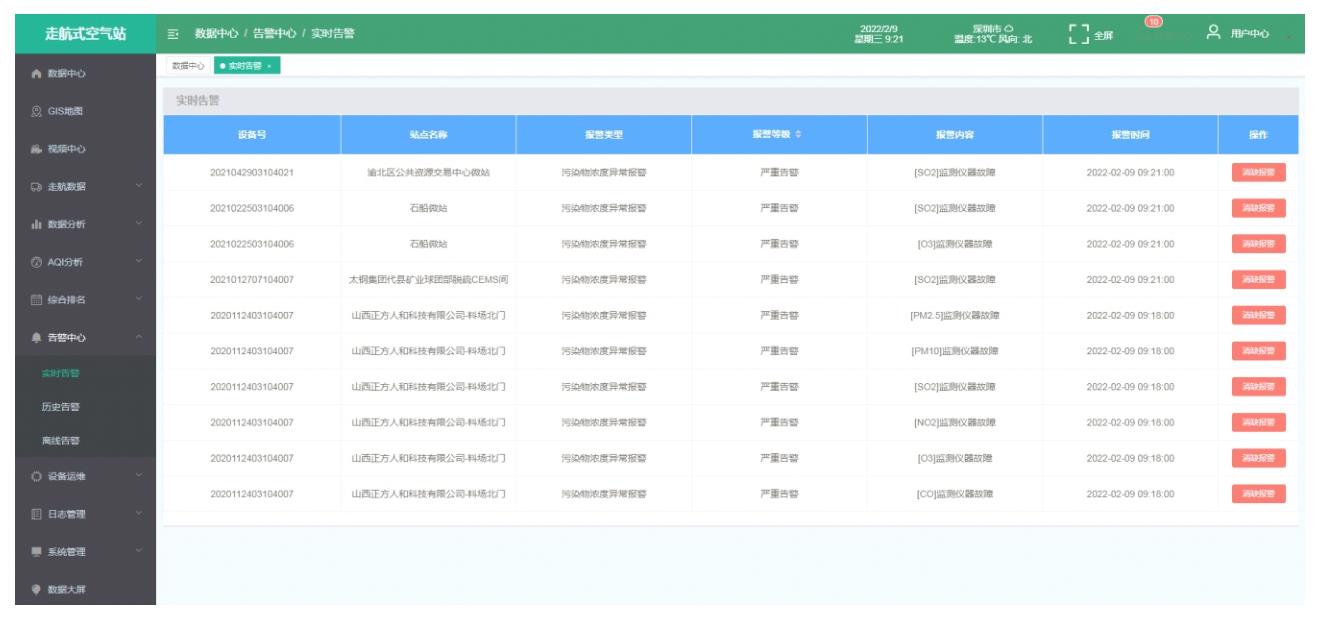Click the sidebar collapse hamburger icon
Viewport: 1318px width, 621px height.
click(x=174, y=35)
